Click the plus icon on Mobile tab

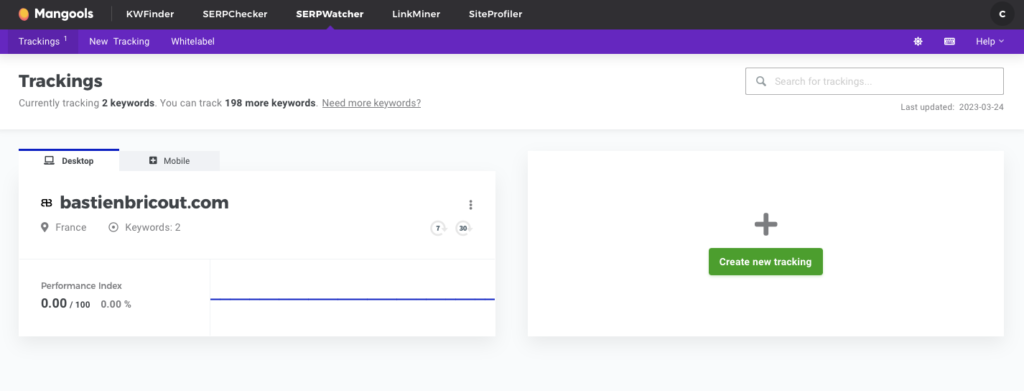pyautogui.click(x=153, y=161)
